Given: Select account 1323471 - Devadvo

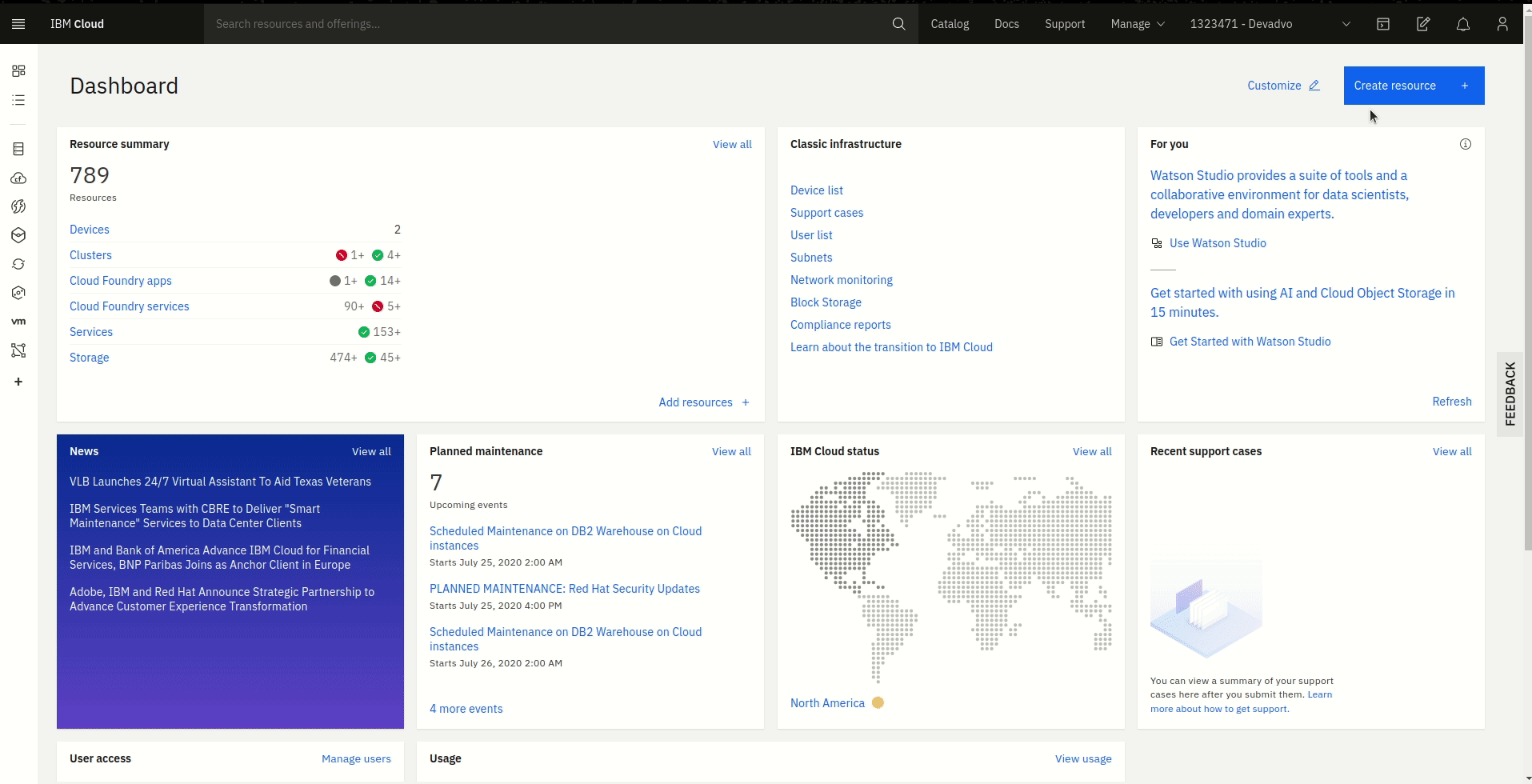Looking at the screenshot, I should [x=1241, y=24].
